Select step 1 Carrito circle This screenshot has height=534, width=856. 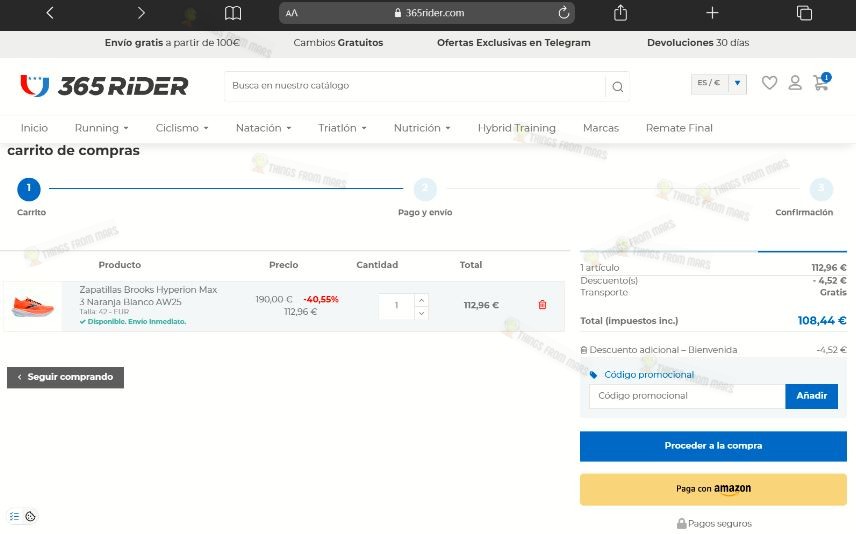[x=29, y=189]
